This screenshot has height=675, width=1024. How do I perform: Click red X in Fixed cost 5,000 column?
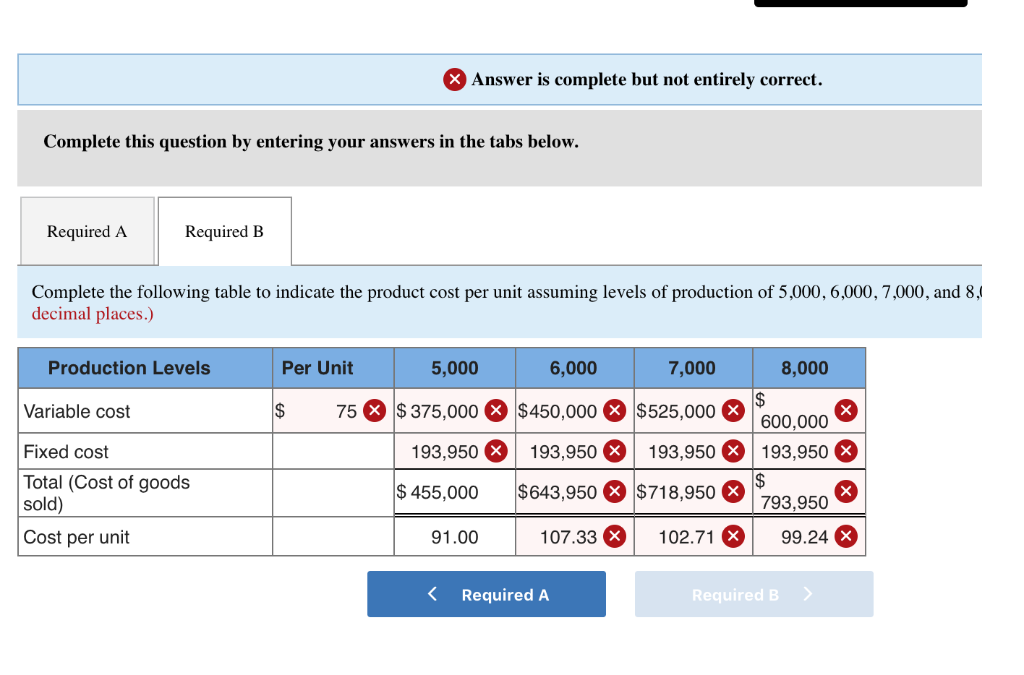[496, 451]
